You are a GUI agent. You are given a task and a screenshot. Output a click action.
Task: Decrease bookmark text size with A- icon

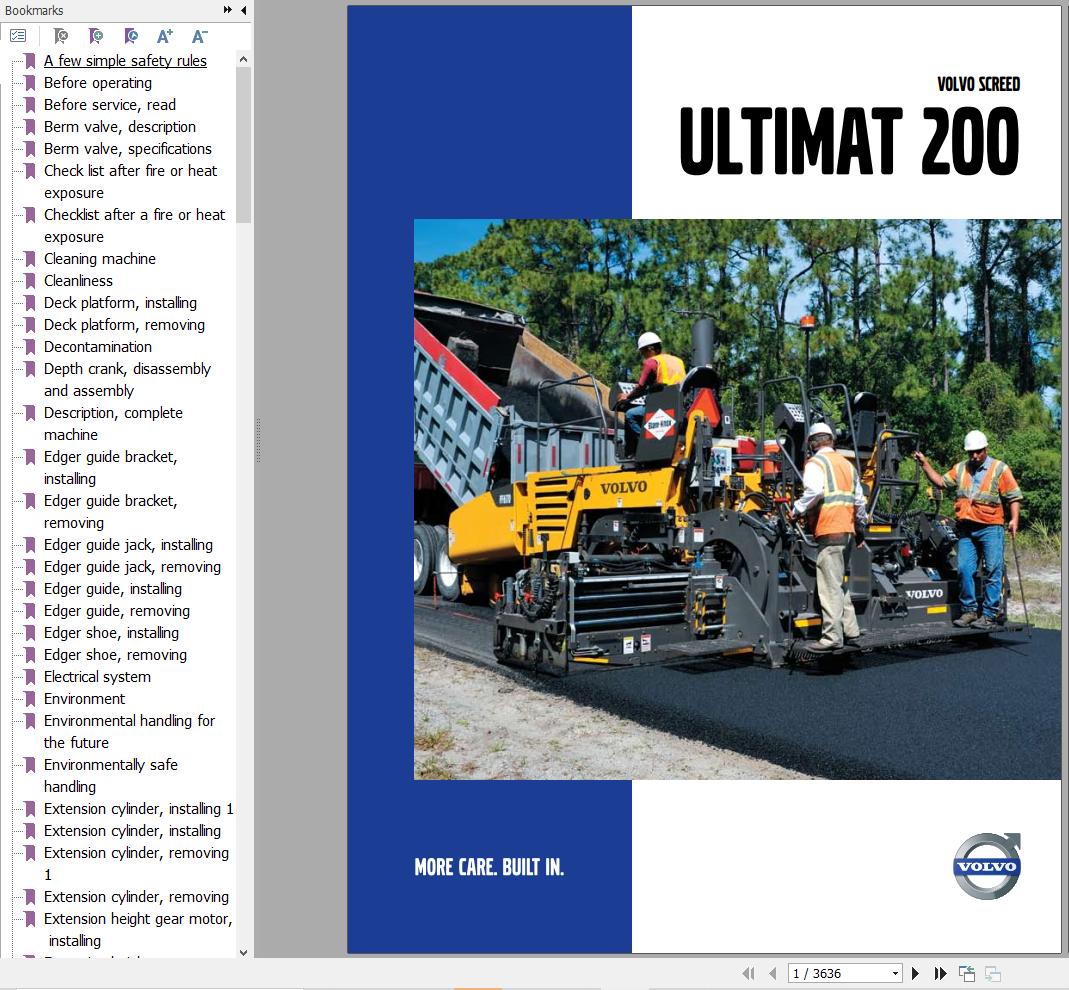click(x=199, y=36)
